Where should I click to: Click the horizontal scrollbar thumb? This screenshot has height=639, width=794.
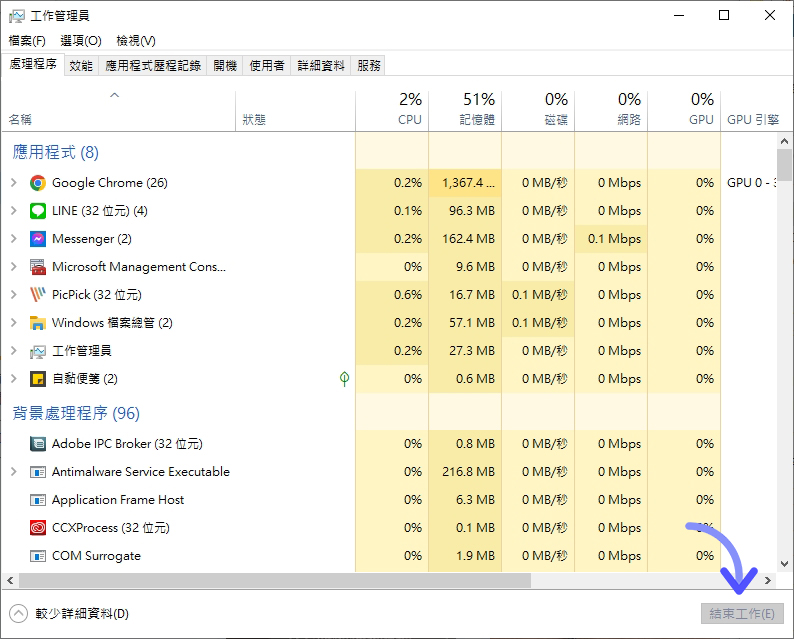click(x=275, y=581)
